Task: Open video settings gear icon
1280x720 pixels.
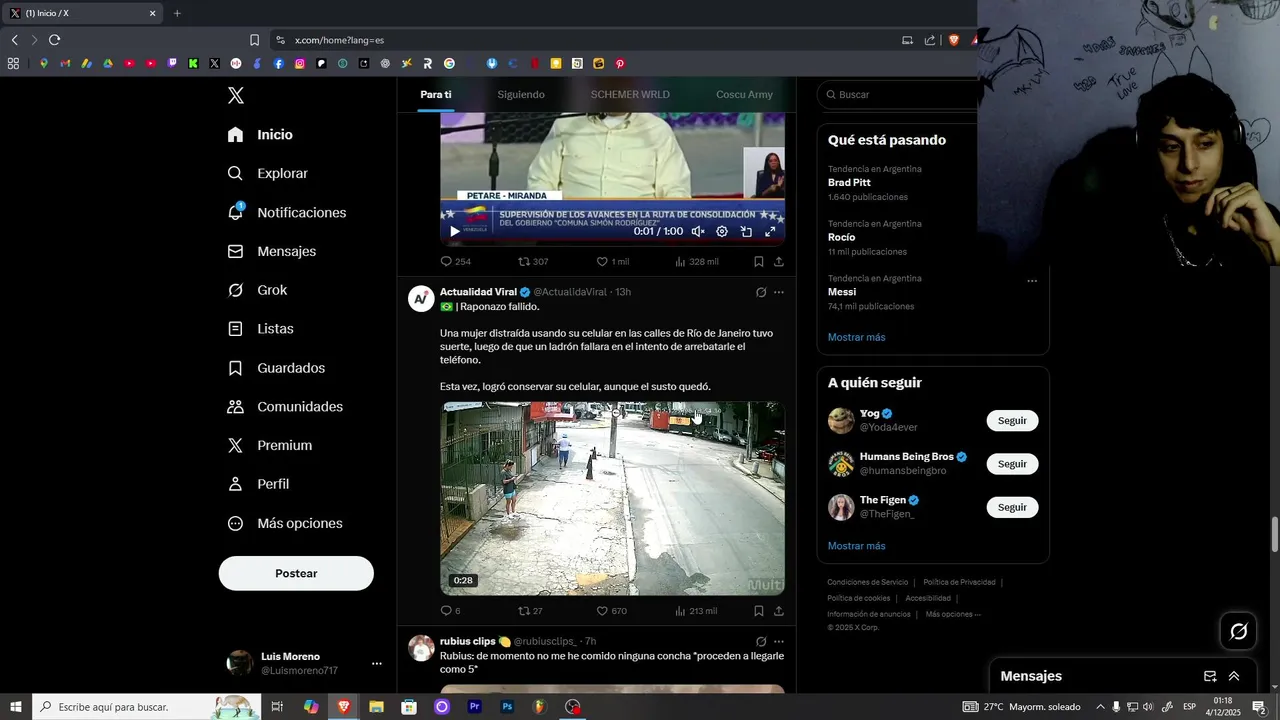Action: tap(722, 232)
